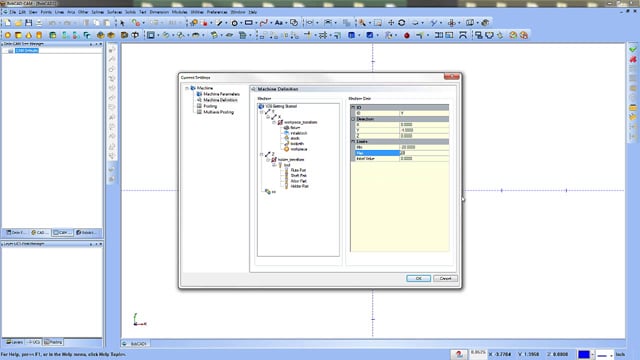Click the Aa text tool icon
The image size is (640, 360).
[279, 23]
